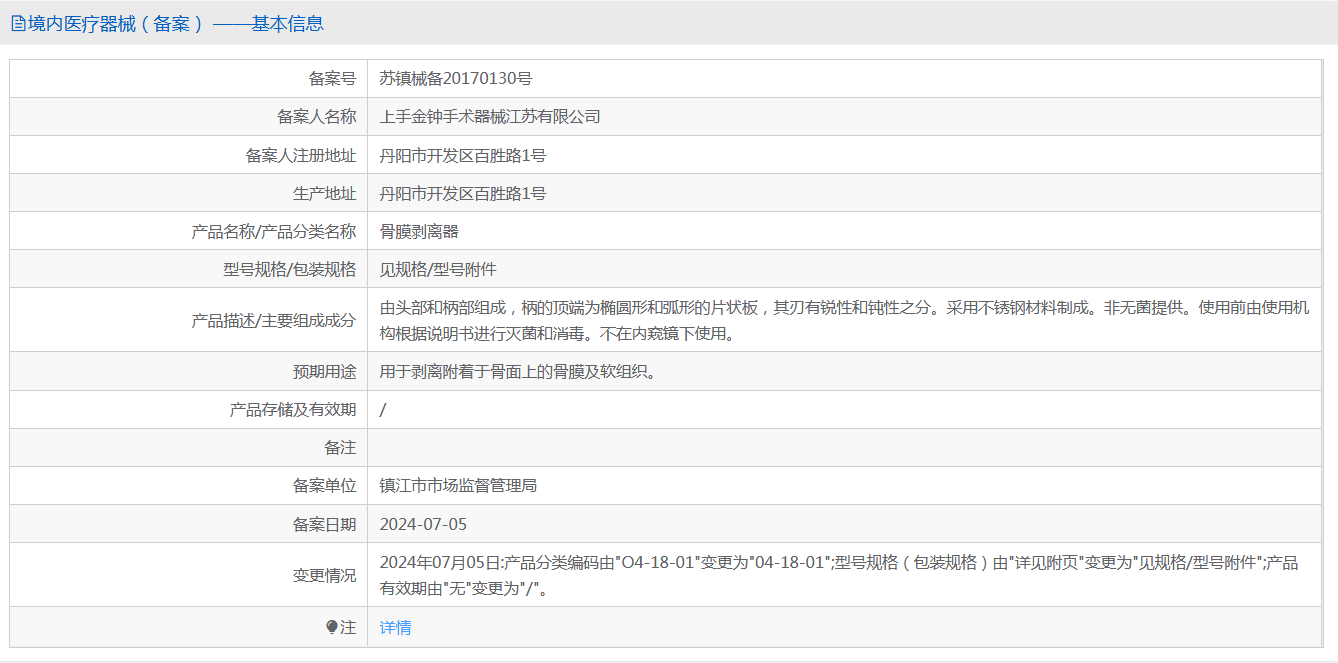Click the document icon beside the page title
This screenshot has height=663, width=1338.
coord(18,24)
